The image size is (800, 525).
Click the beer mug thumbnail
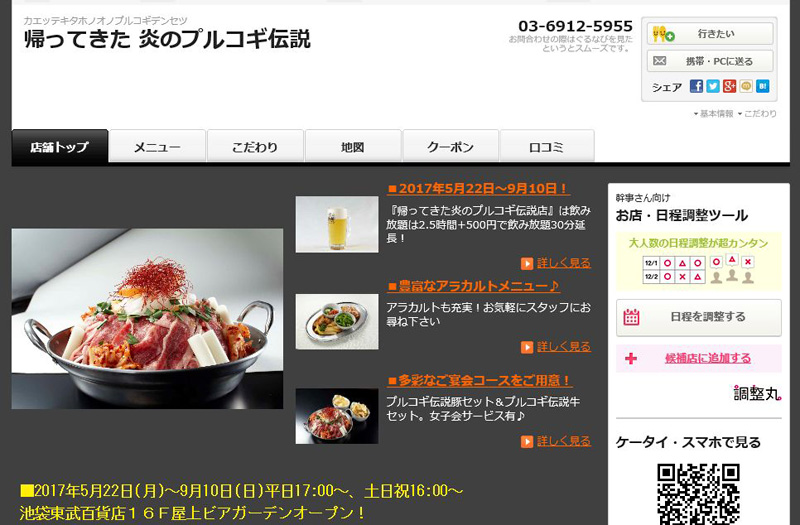click(337, 224)
